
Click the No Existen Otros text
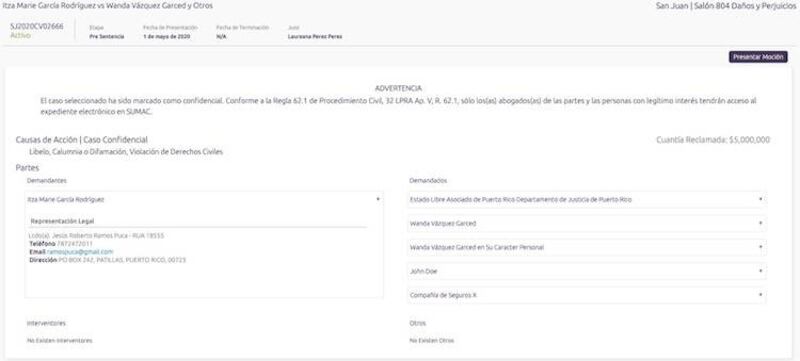coord(432,341)
